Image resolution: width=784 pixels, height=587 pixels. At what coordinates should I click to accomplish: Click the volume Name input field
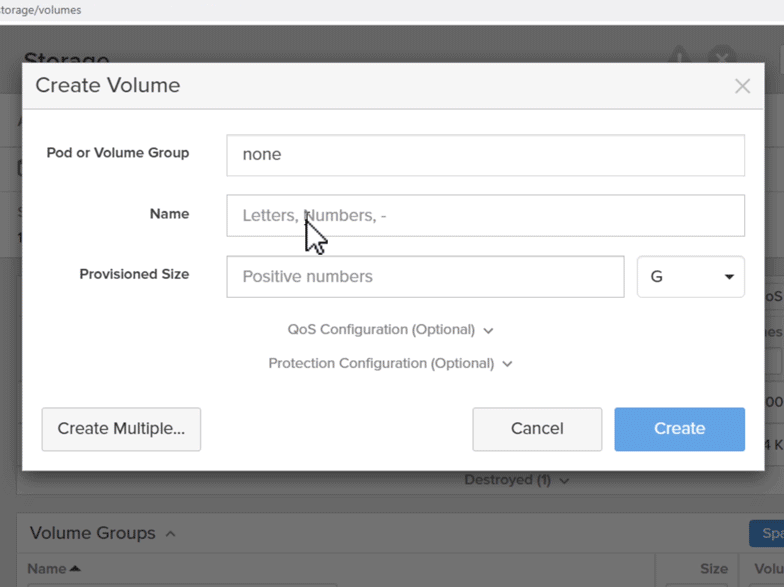485,215
